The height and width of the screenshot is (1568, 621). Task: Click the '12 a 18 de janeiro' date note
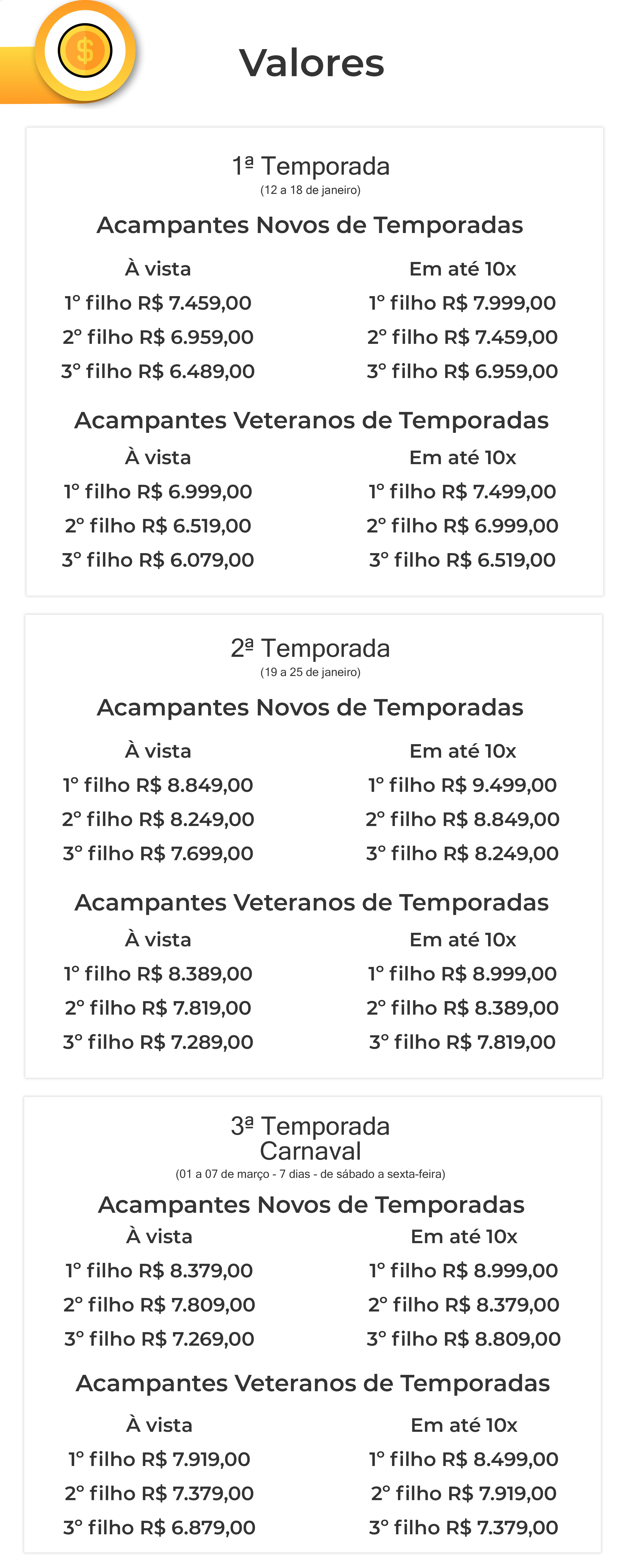pyautogui.click(x=310, y=190)
